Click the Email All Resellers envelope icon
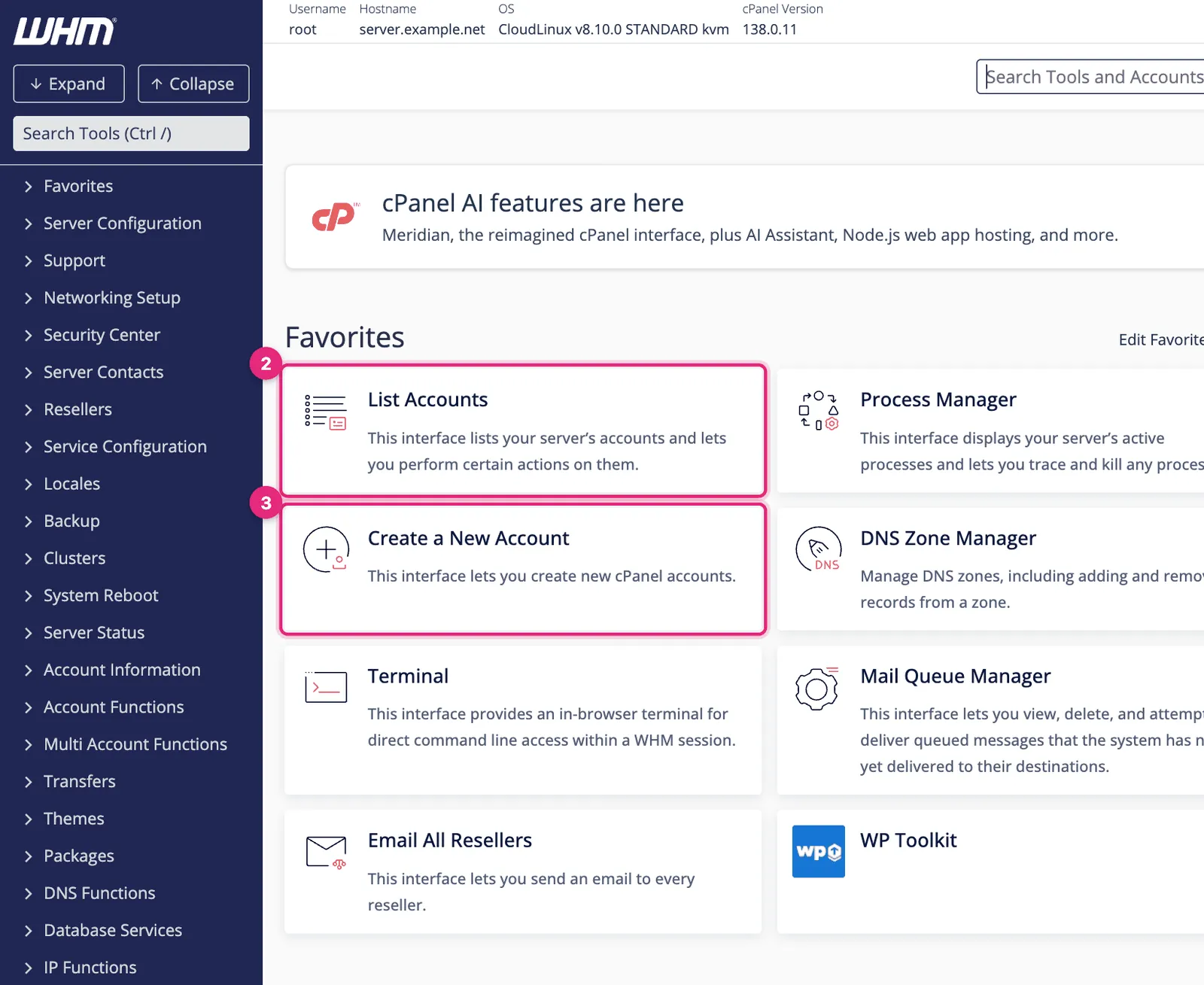Viewport: 1204px width, 985px height. [327, 852]
